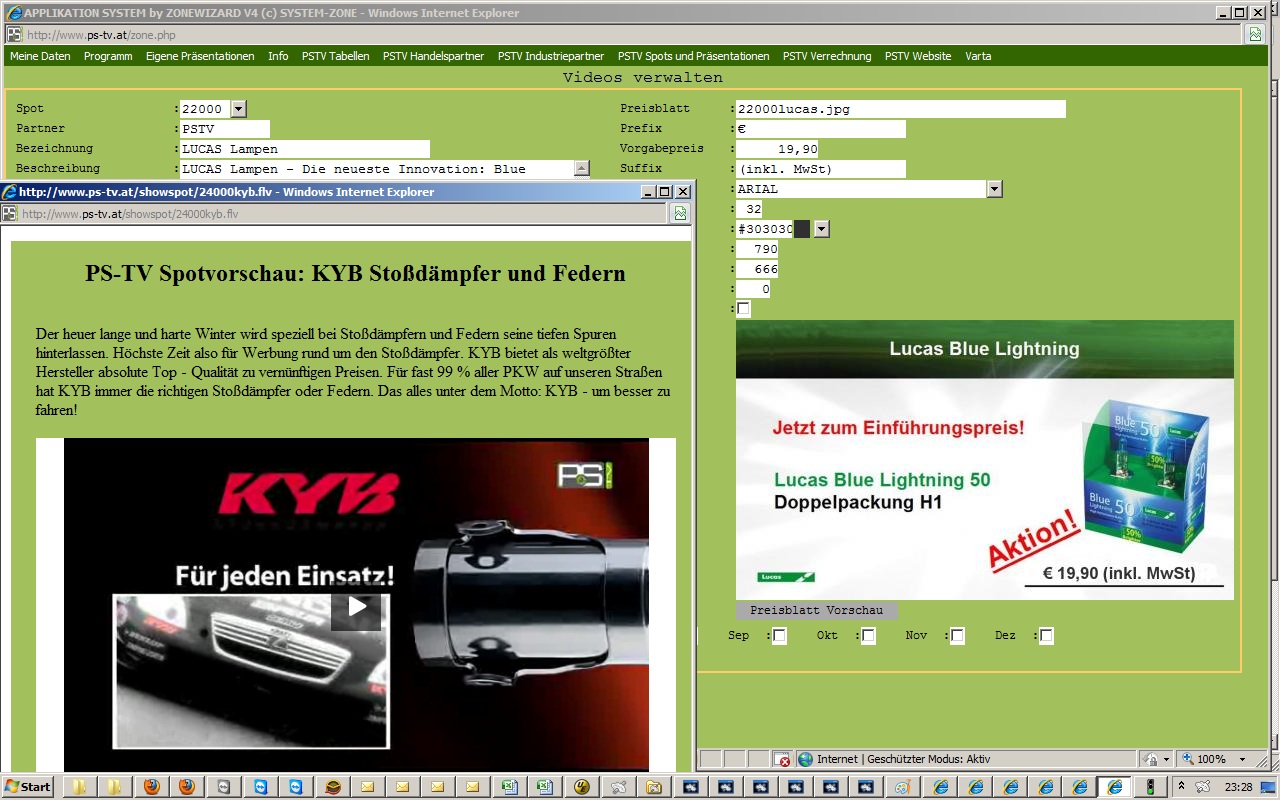This screenshot has width=1280, height=800.
Task: Open the PSTV Spots und Präsentationen menu
Action: [x=694, y=56]
